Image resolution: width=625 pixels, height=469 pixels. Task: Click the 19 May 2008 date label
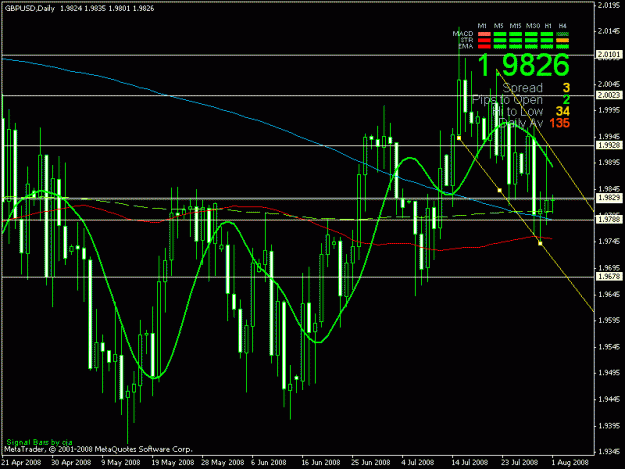(x=173, y=462)
